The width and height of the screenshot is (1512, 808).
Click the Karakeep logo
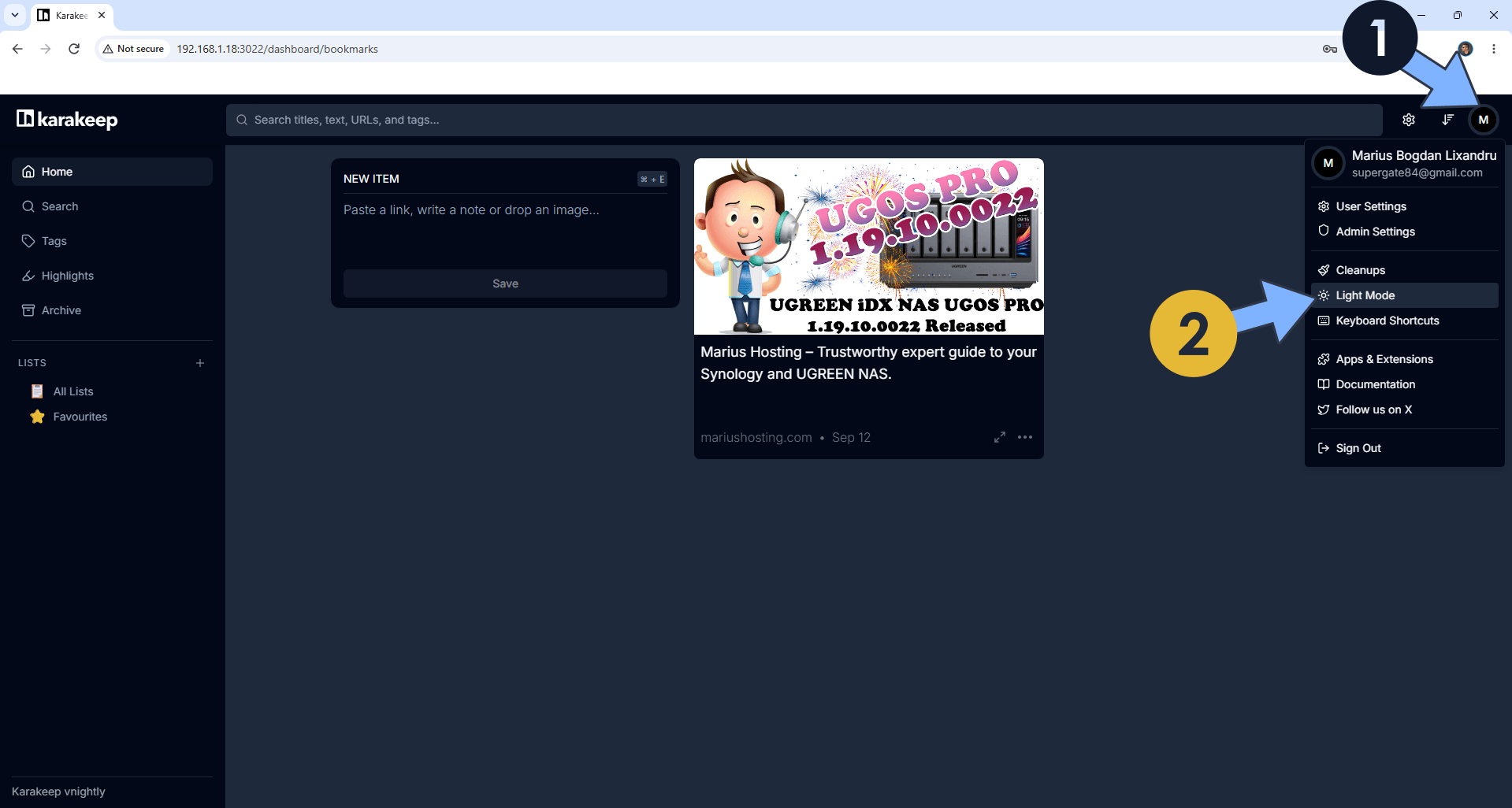67,120
